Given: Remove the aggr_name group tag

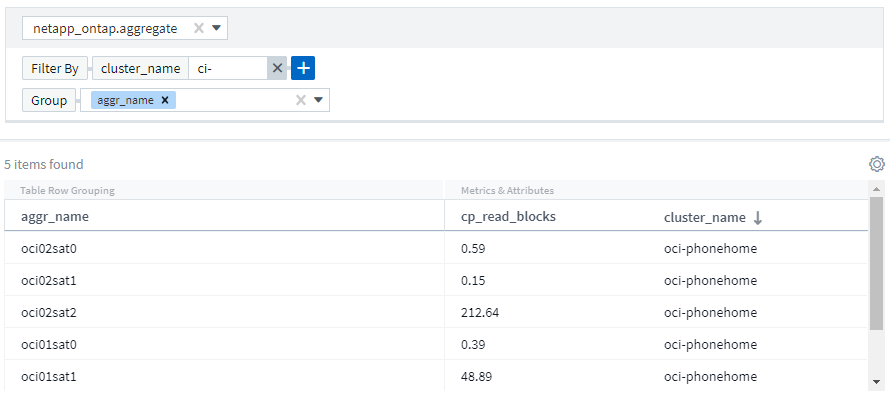Looking at the screenshot, I should pos(165,100).
